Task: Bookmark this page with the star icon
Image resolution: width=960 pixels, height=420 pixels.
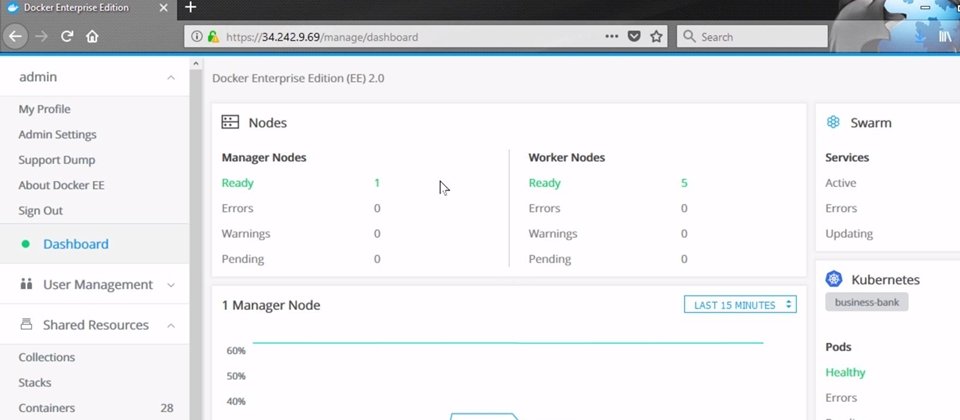Action: coord(656,37)
